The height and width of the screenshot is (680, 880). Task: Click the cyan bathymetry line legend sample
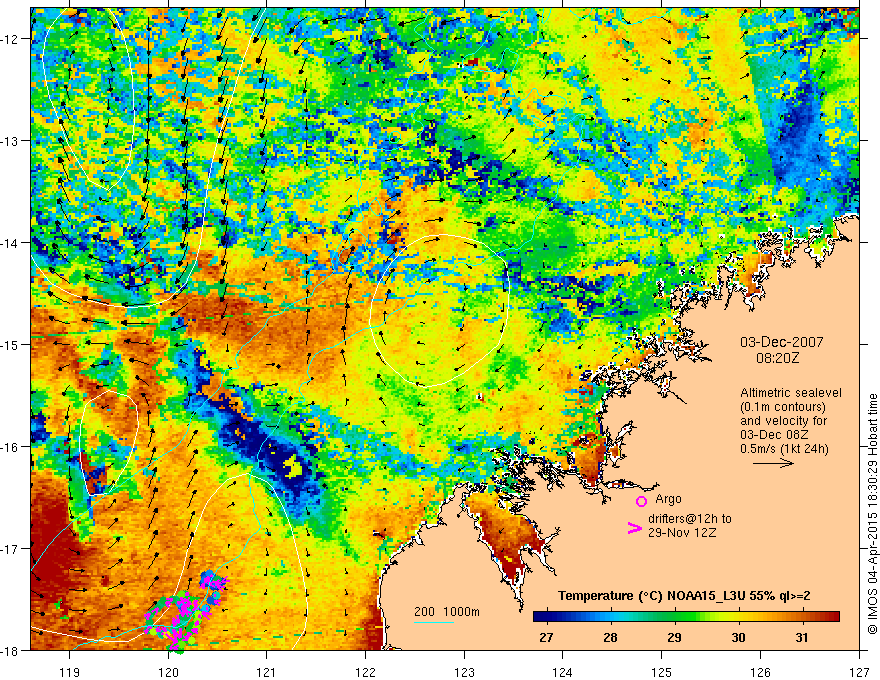434,622
